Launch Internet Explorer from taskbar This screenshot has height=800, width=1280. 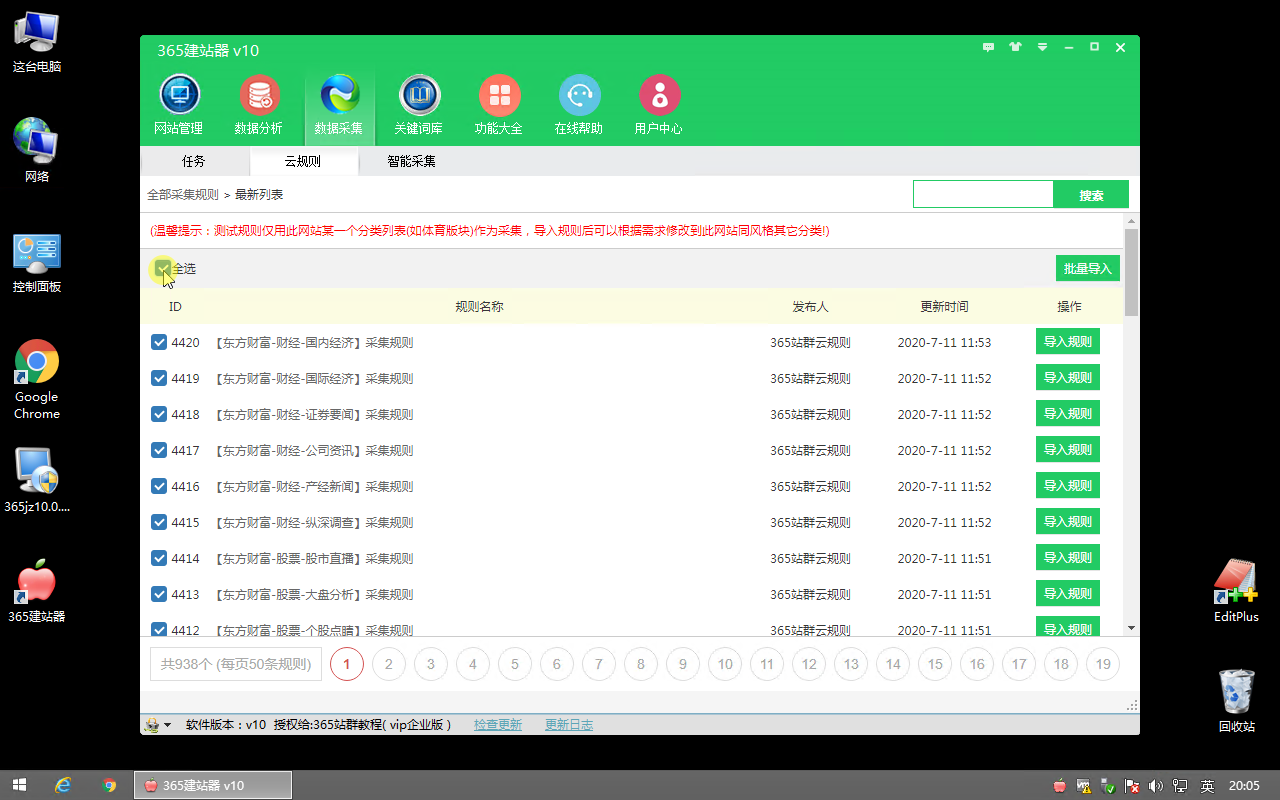tap(63, 786)
